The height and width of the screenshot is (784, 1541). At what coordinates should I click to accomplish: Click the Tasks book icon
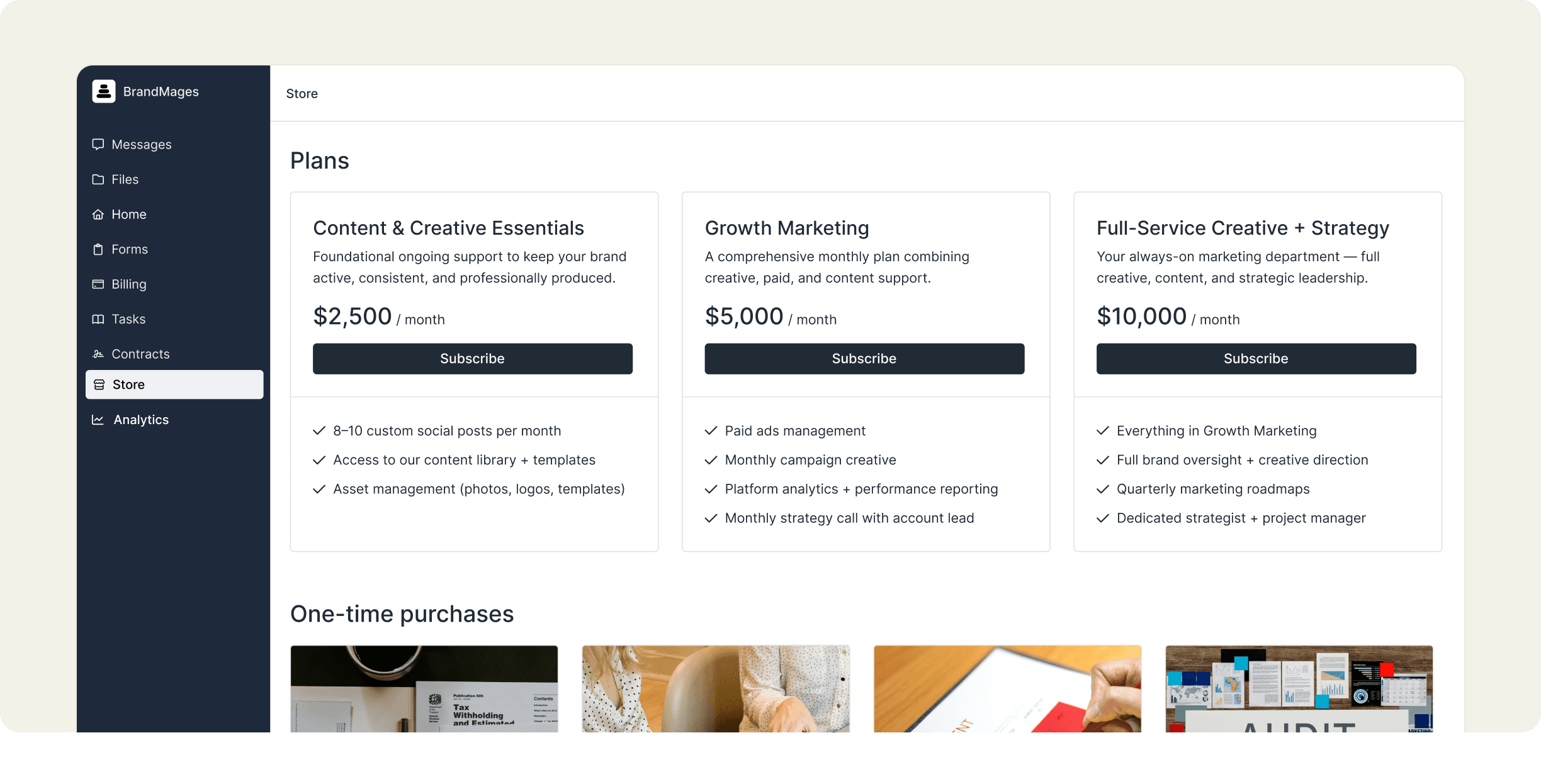point(98,319)
